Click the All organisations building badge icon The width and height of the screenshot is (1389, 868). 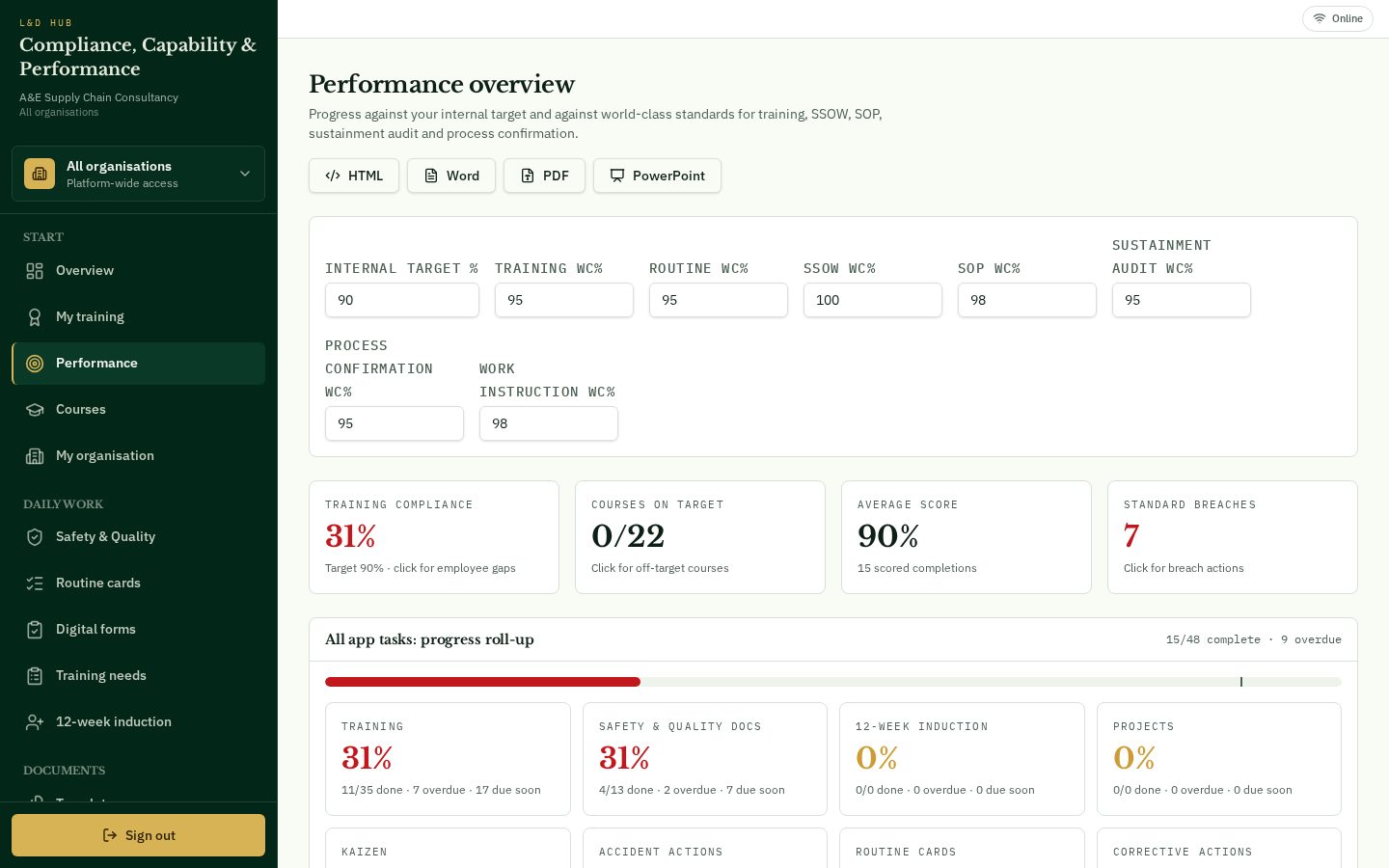(40, 174)
